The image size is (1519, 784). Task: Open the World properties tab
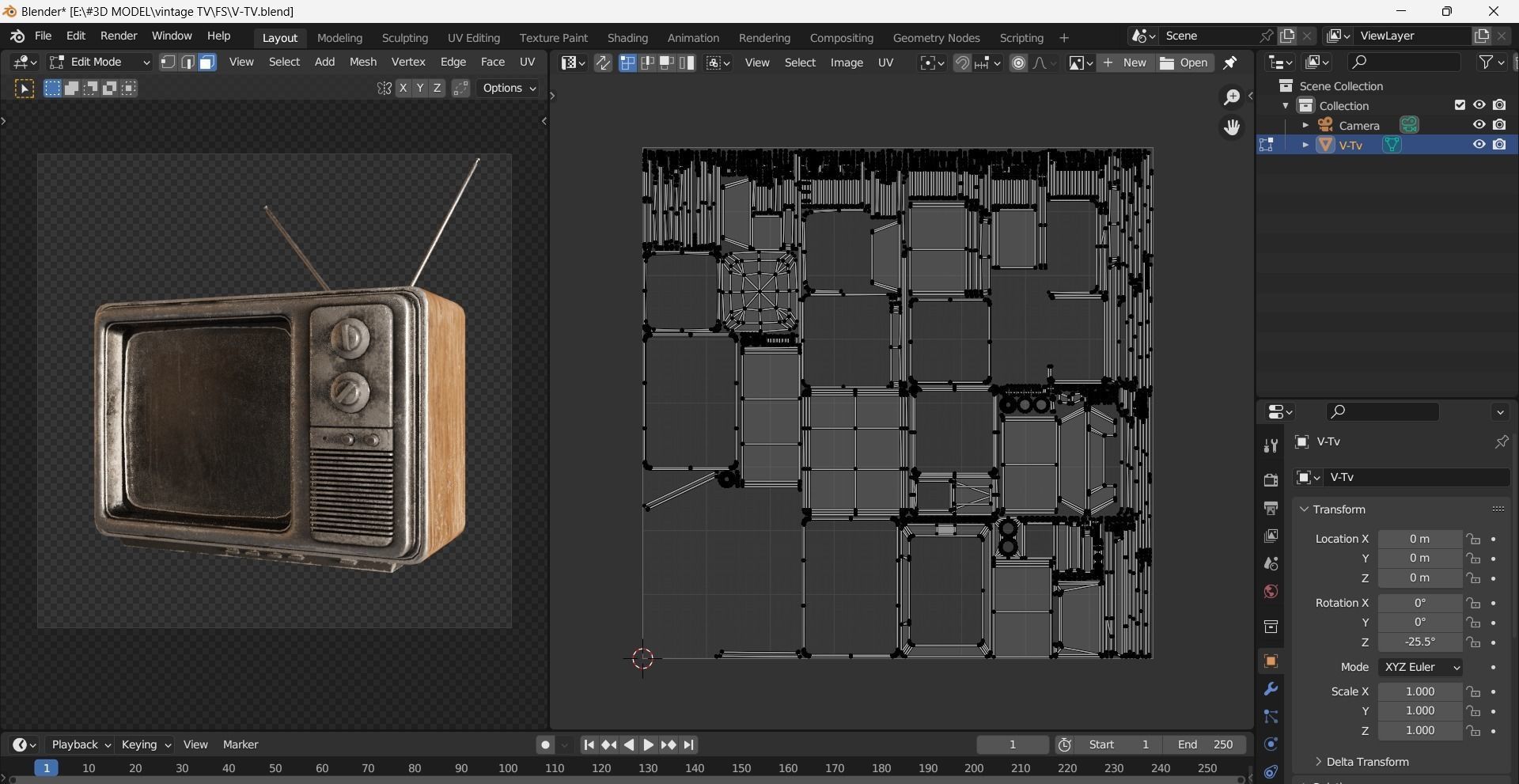tap(1271, 592)
